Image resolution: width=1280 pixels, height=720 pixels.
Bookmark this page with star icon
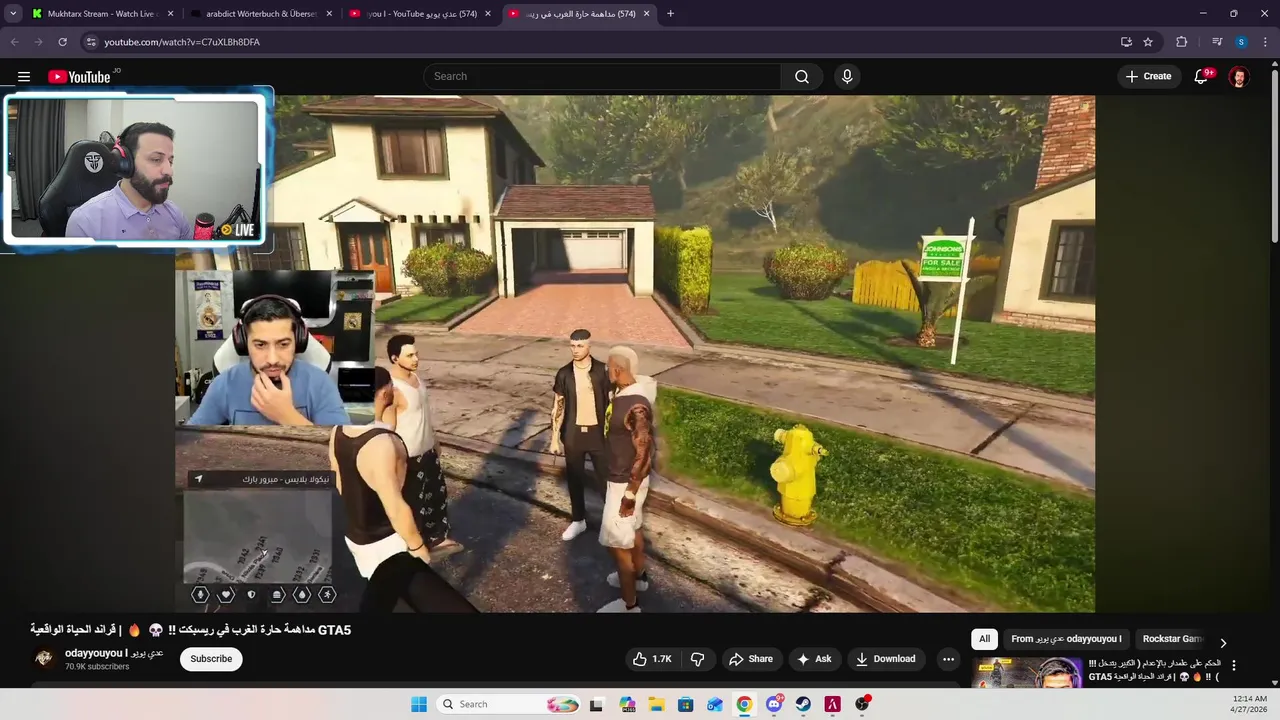point(1148,42)
